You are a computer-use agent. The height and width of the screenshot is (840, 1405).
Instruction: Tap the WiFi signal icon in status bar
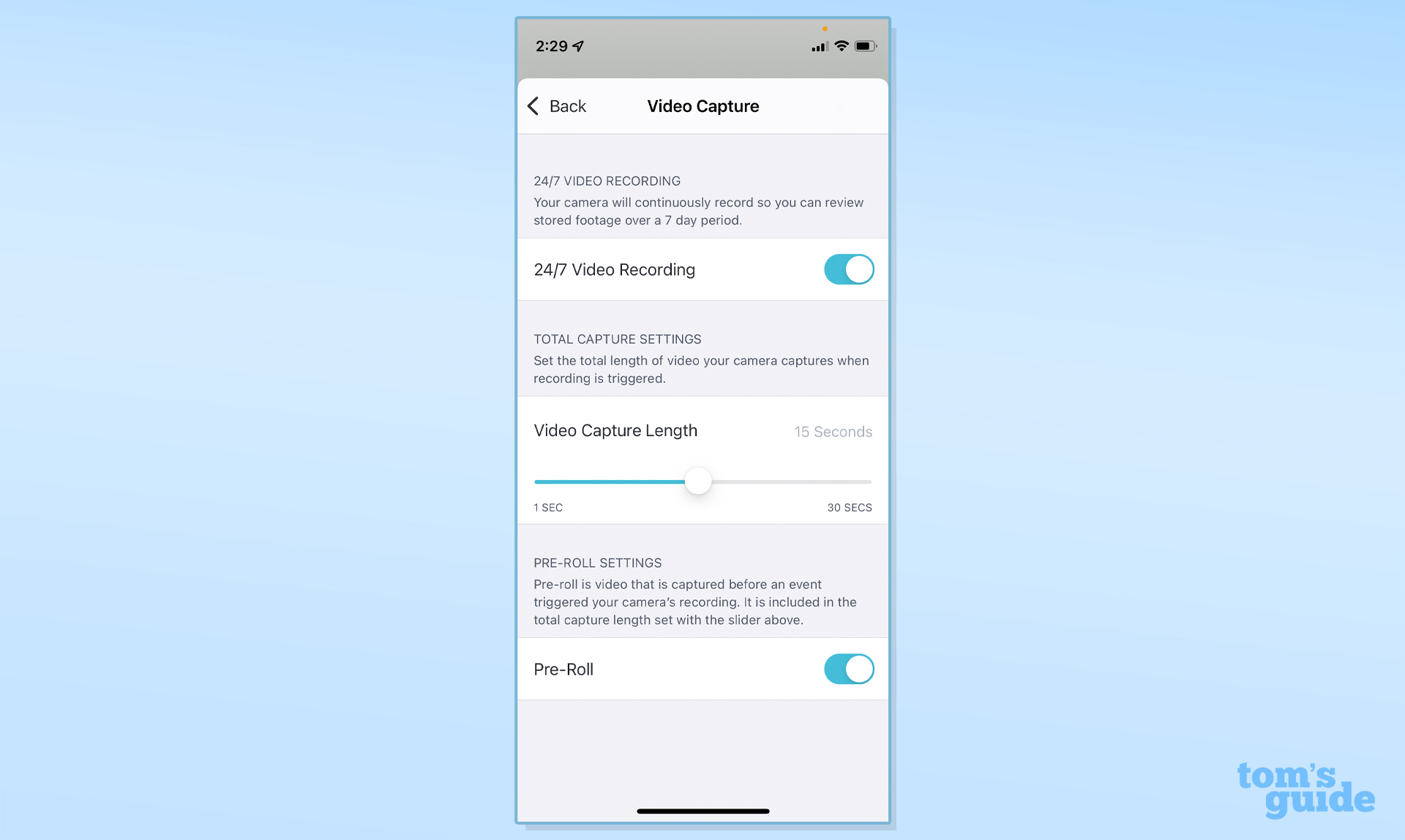840,47
